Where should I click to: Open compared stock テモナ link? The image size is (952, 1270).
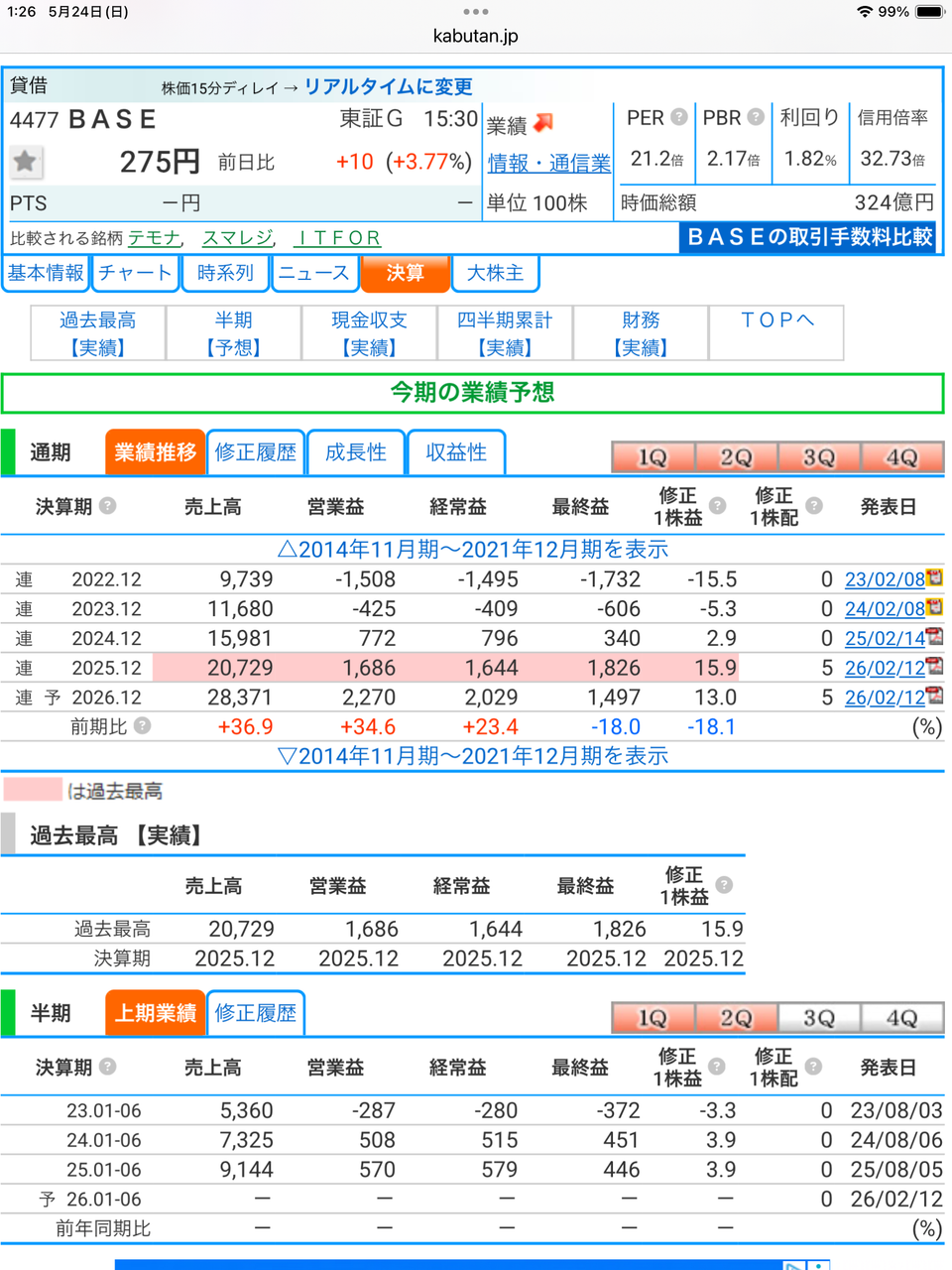point(155,238)
